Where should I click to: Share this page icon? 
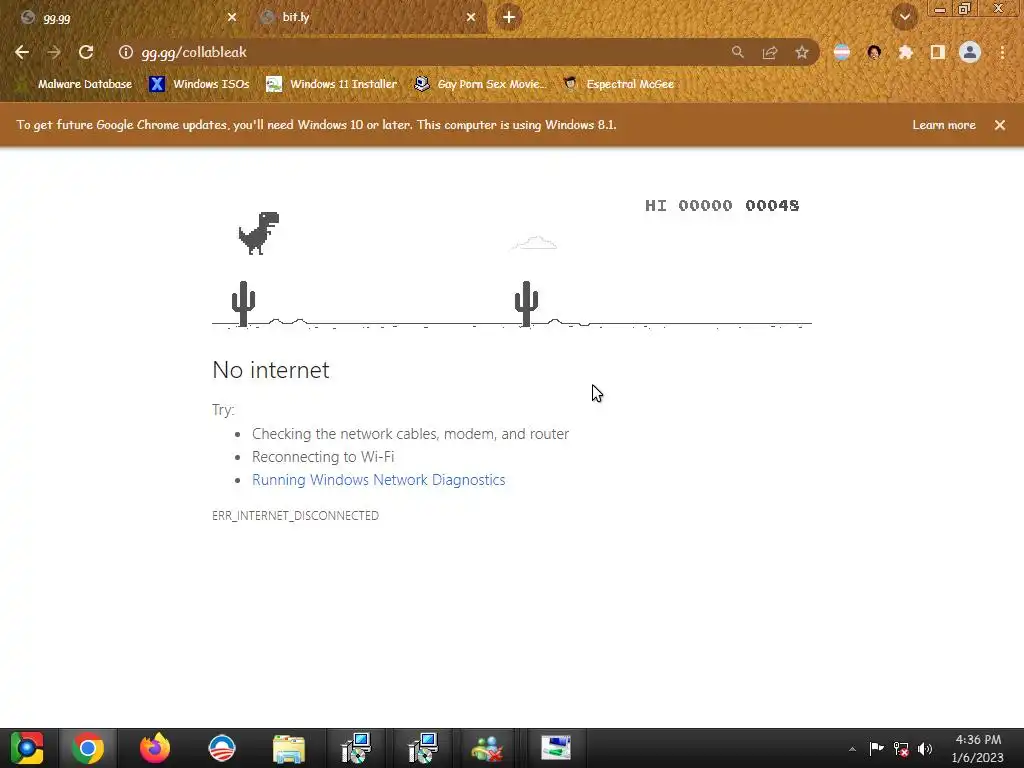(x=770, y=52)
